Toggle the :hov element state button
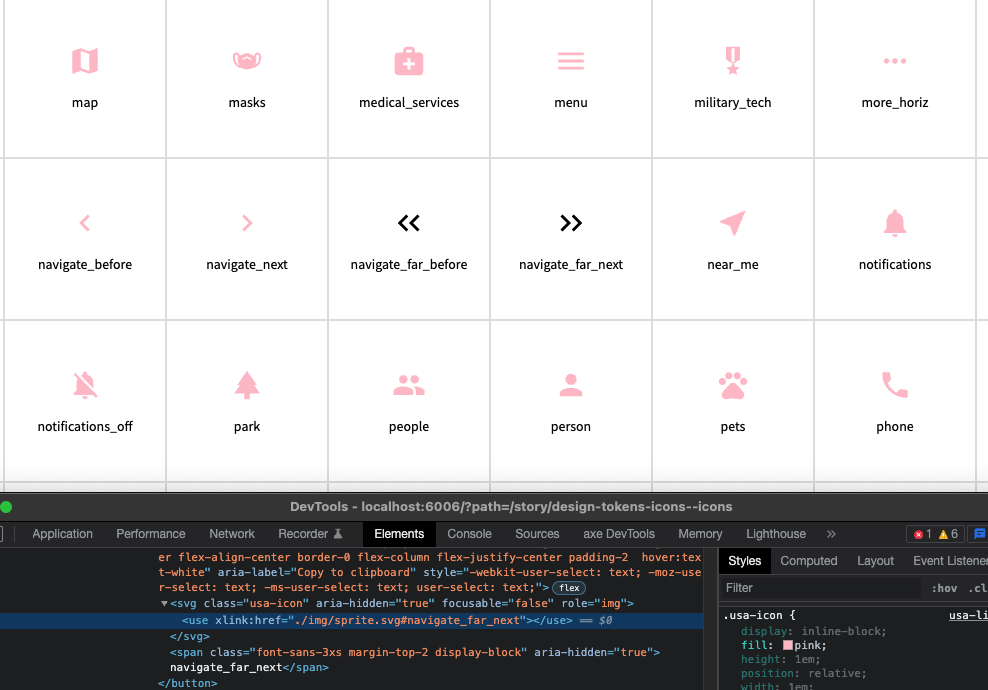This screenshot has width=988, height=690. click(944, 588)
